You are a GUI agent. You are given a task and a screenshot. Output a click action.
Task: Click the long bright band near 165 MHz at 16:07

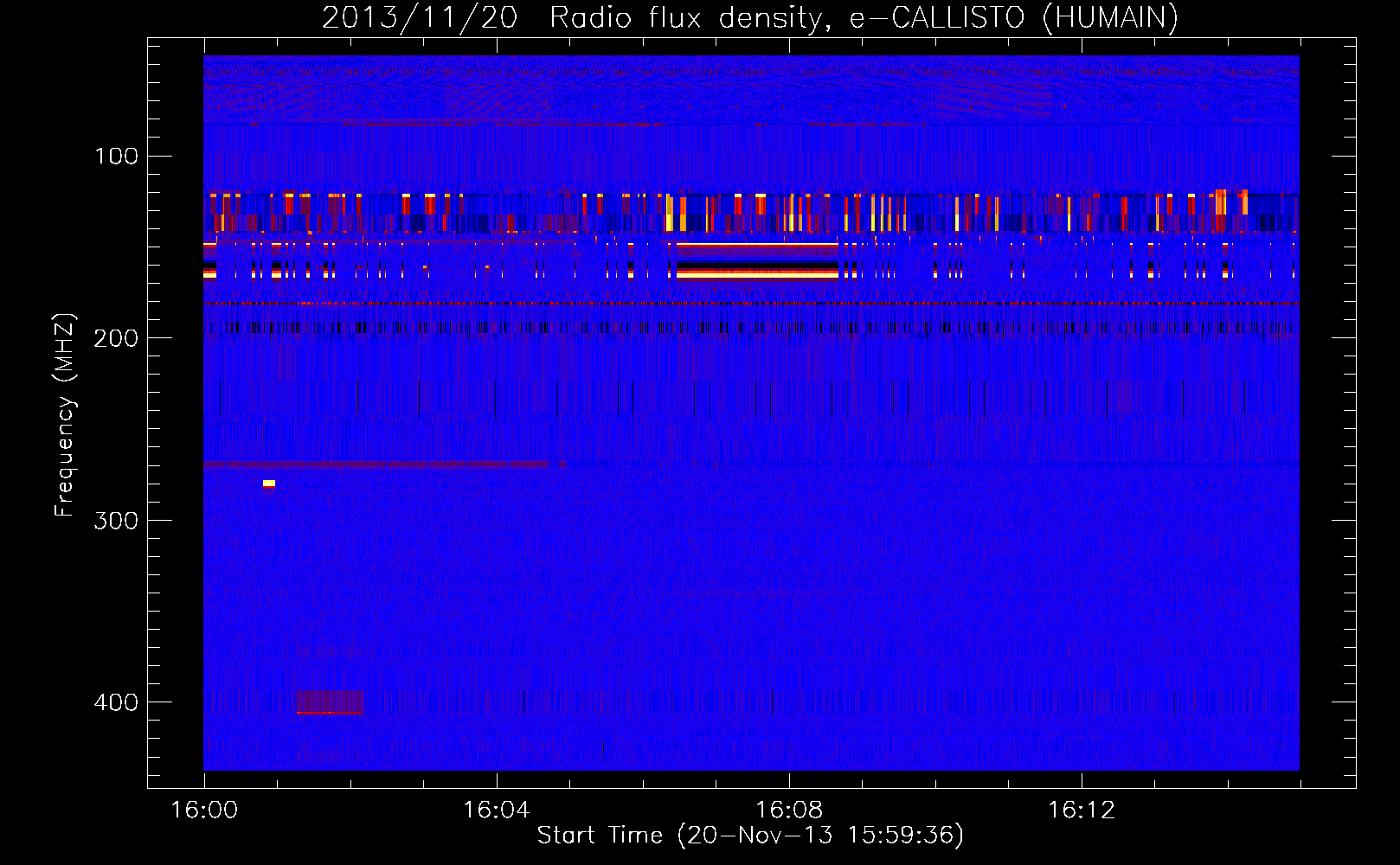(x=757, y=273)
